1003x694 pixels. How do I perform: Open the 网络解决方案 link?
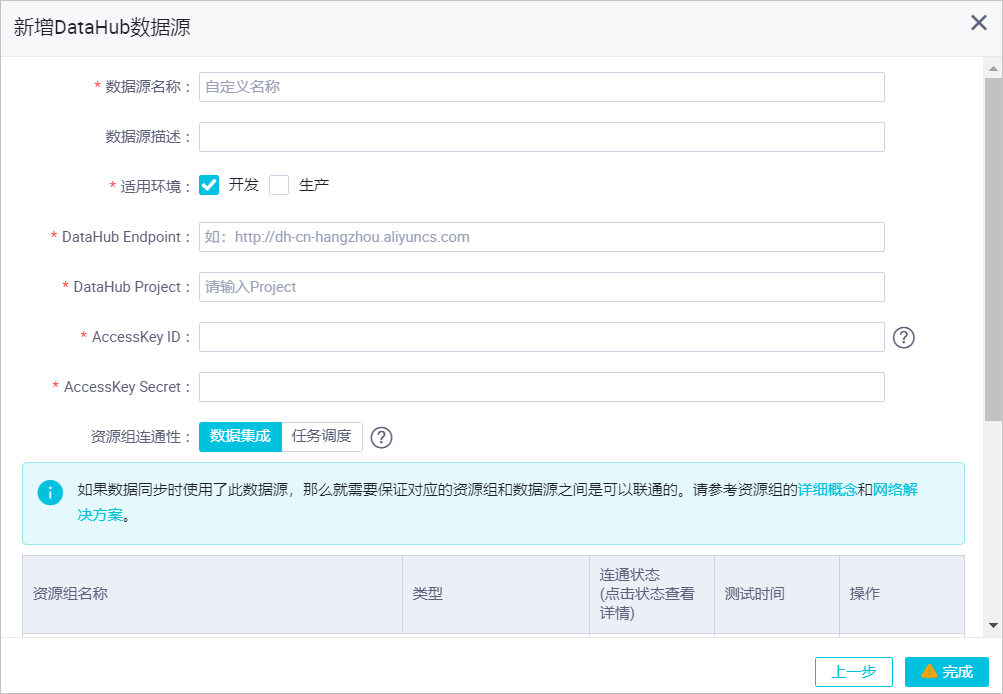pos(895,490)
